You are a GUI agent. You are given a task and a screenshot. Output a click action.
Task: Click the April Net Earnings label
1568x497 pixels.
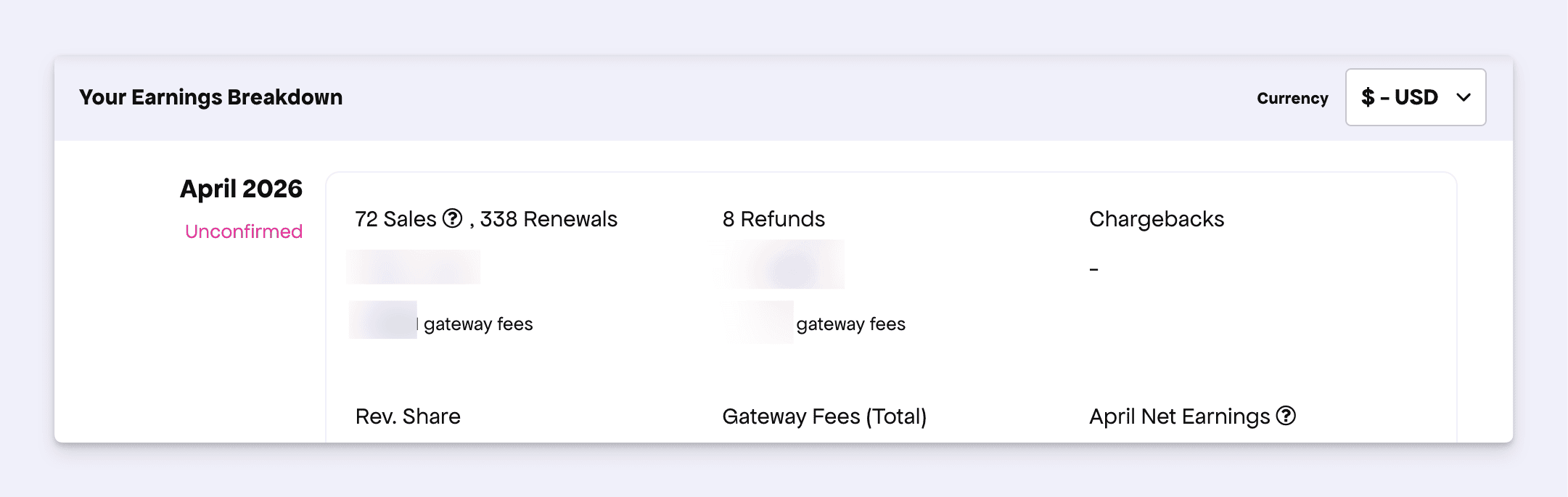pos(1179,416)
